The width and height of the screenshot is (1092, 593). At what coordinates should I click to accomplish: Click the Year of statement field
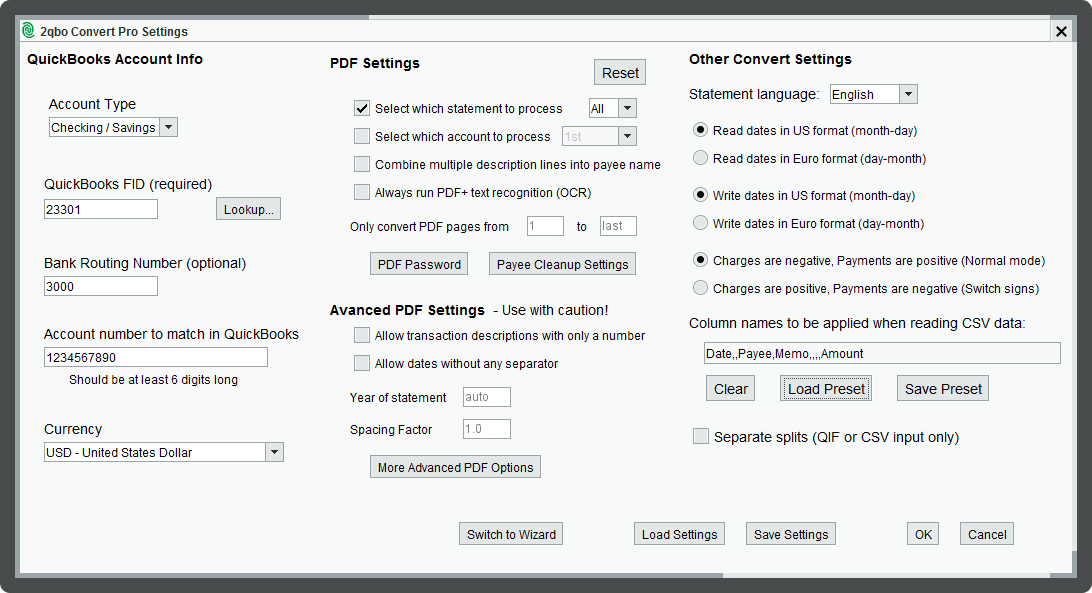pos(487,396)
